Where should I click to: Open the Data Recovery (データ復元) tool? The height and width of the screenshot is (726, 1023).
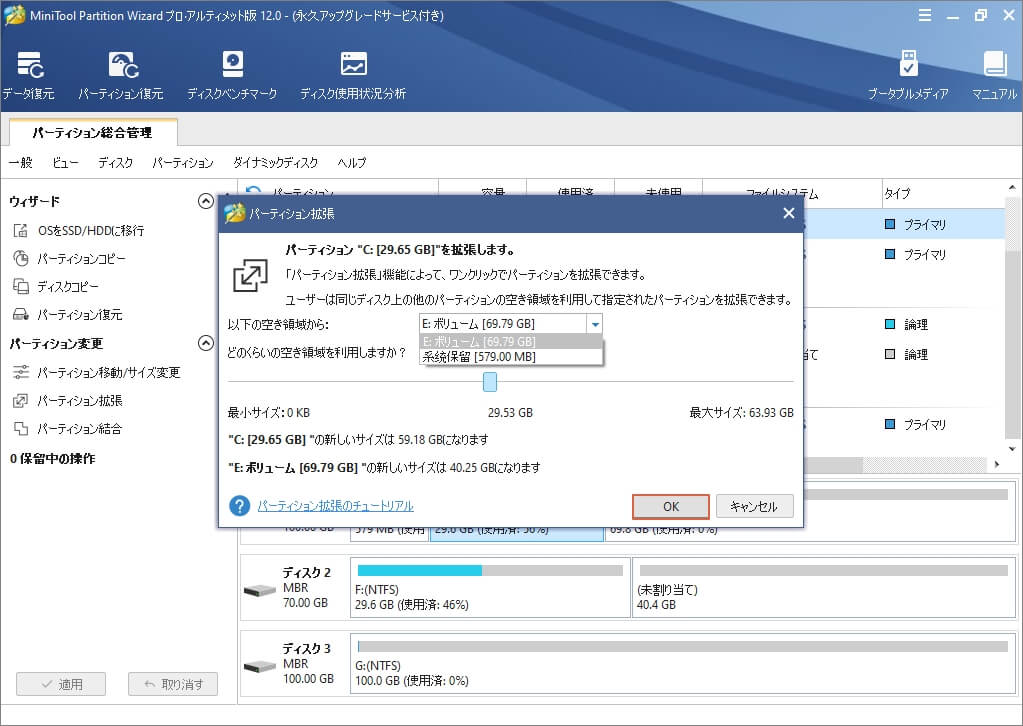(x=29, y=76)
